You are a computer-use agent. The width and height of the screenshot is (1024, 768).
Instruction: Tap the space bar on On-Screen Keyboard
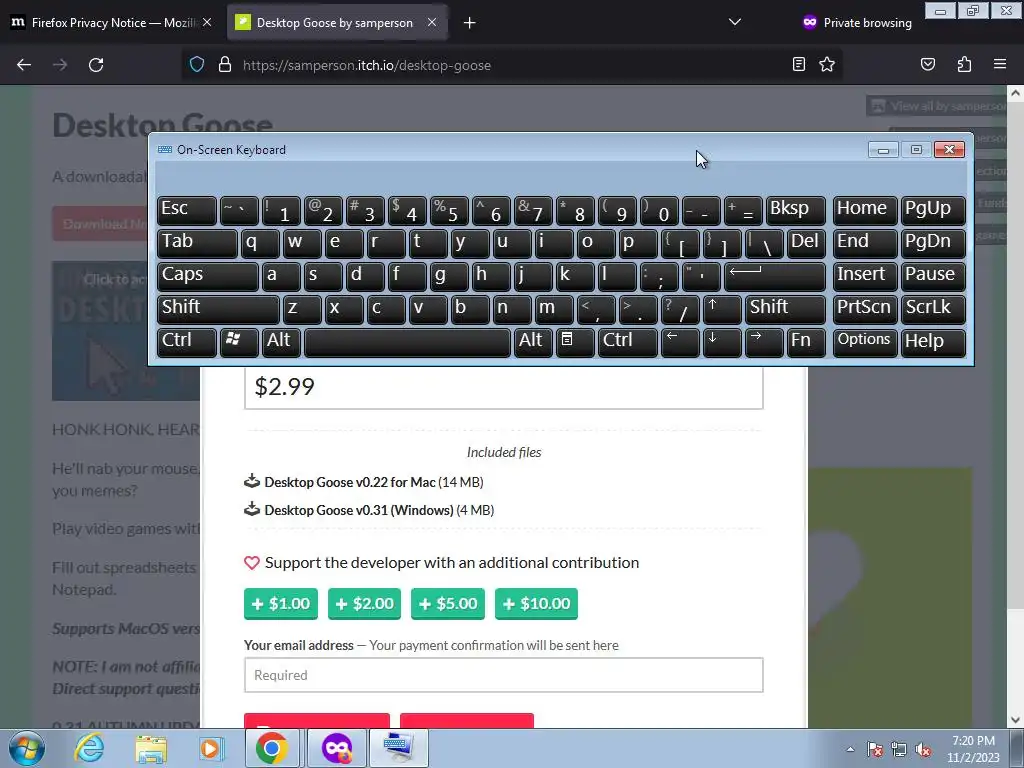[x=408, y=341]
